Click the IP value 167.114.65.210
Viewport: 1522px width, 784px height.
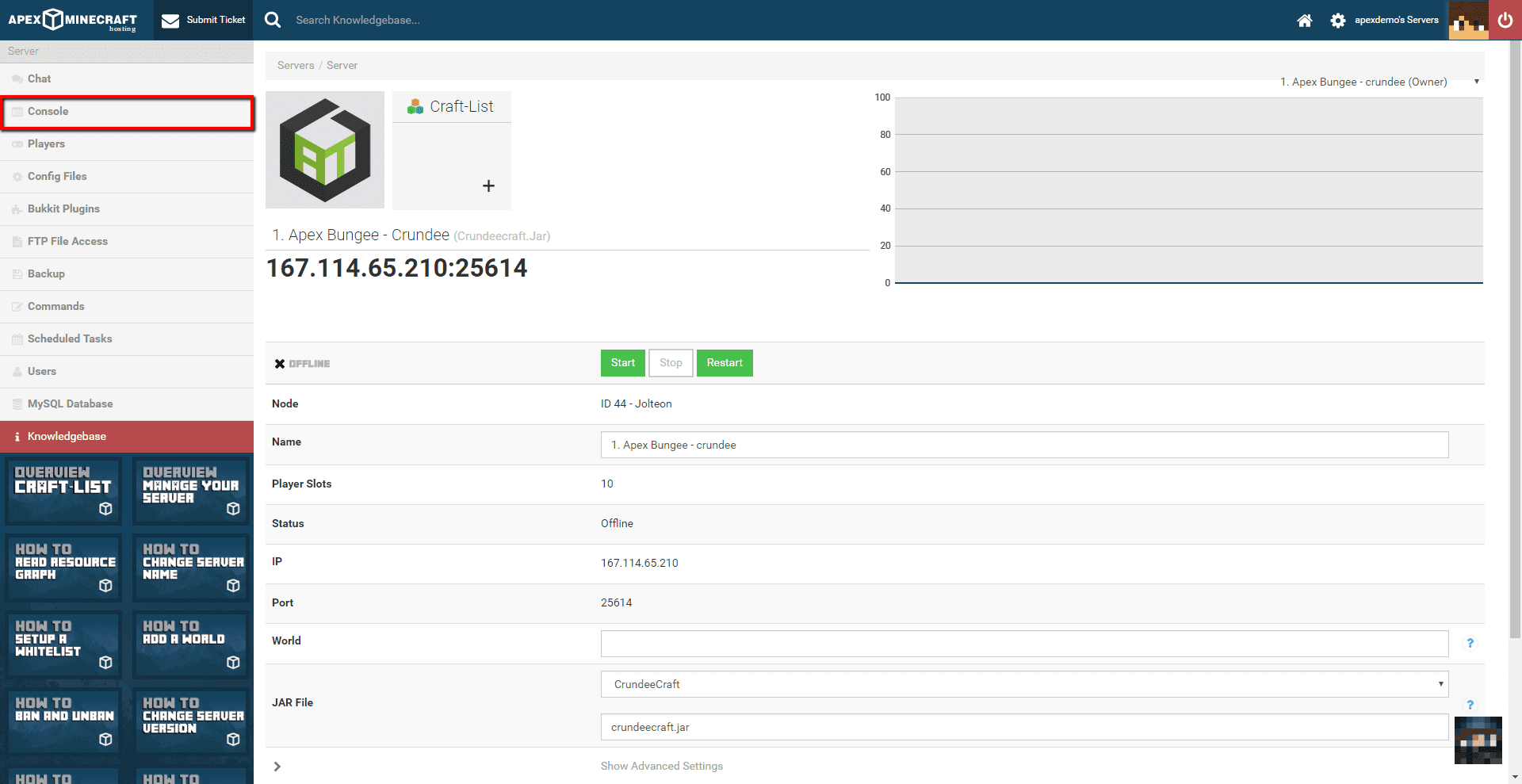click(639, 563)
